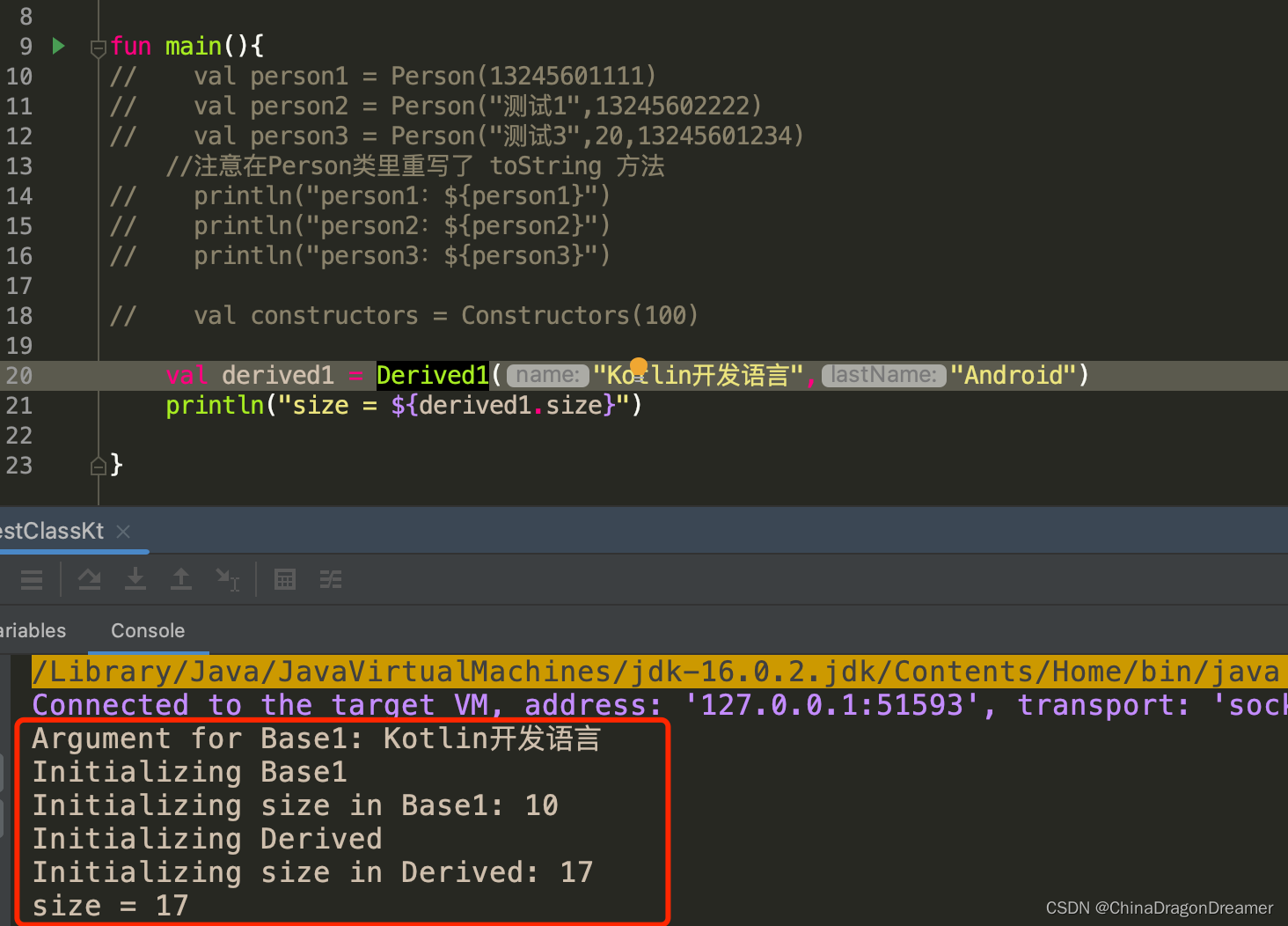The image size is (1288, 926).
Task: Click "Initializing Derived" console output line
Action: (207, 839)
